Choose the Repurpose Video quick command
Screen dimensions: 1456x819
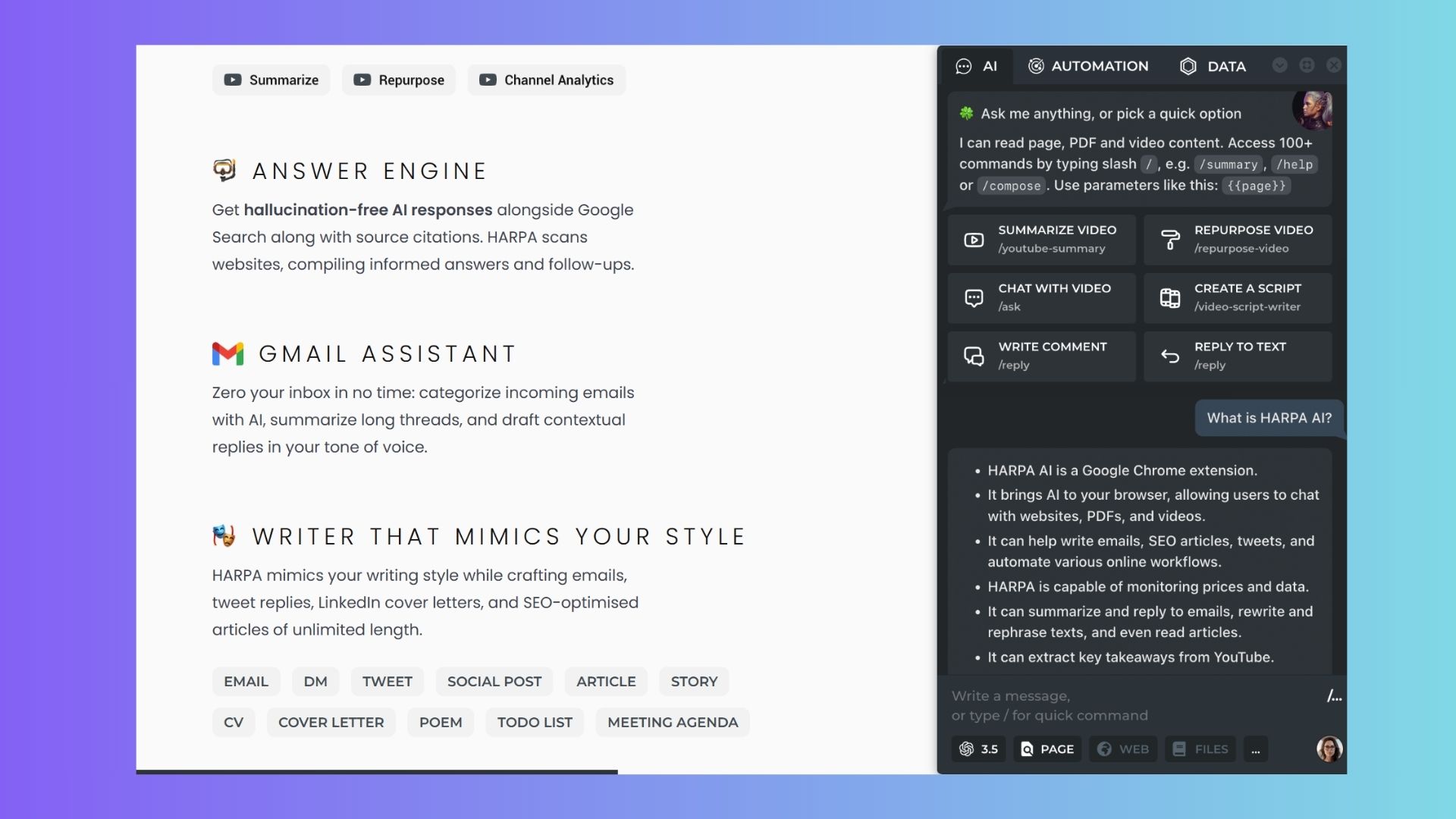[x=1238, y=239]
